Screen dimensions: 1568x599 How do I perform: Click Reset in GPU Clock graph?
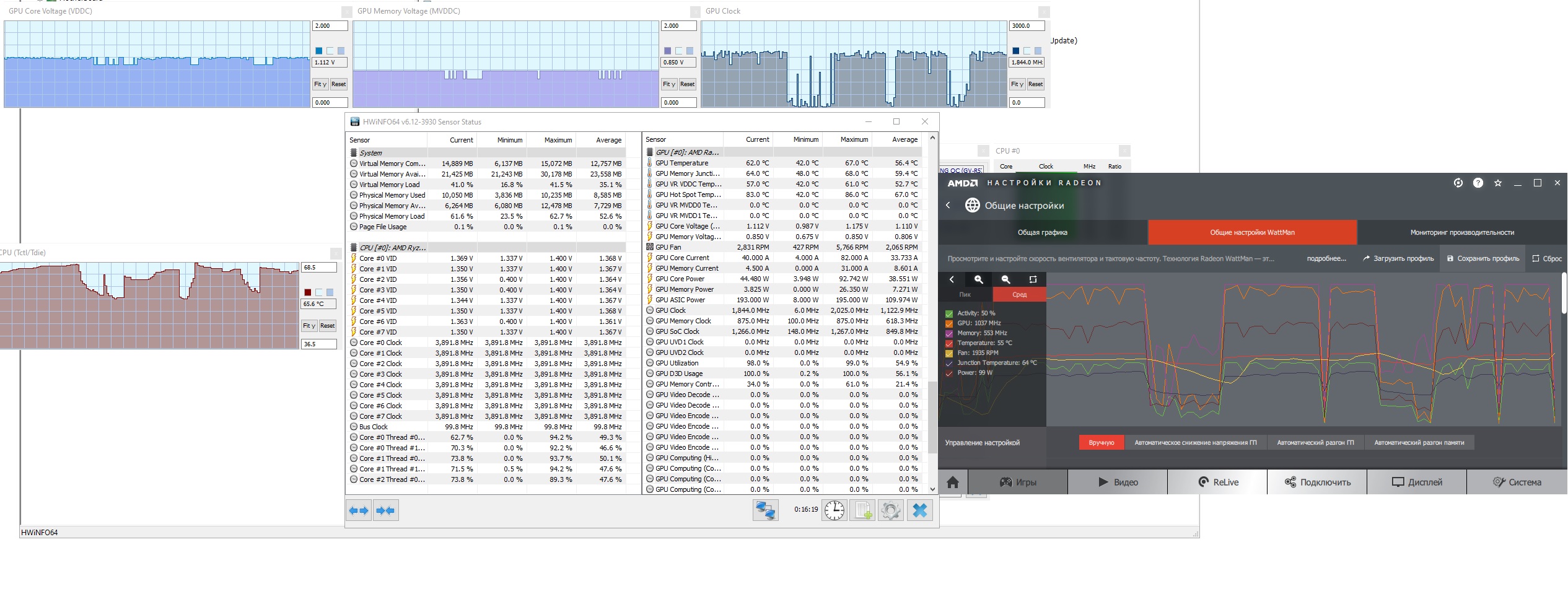[1035, 84]
